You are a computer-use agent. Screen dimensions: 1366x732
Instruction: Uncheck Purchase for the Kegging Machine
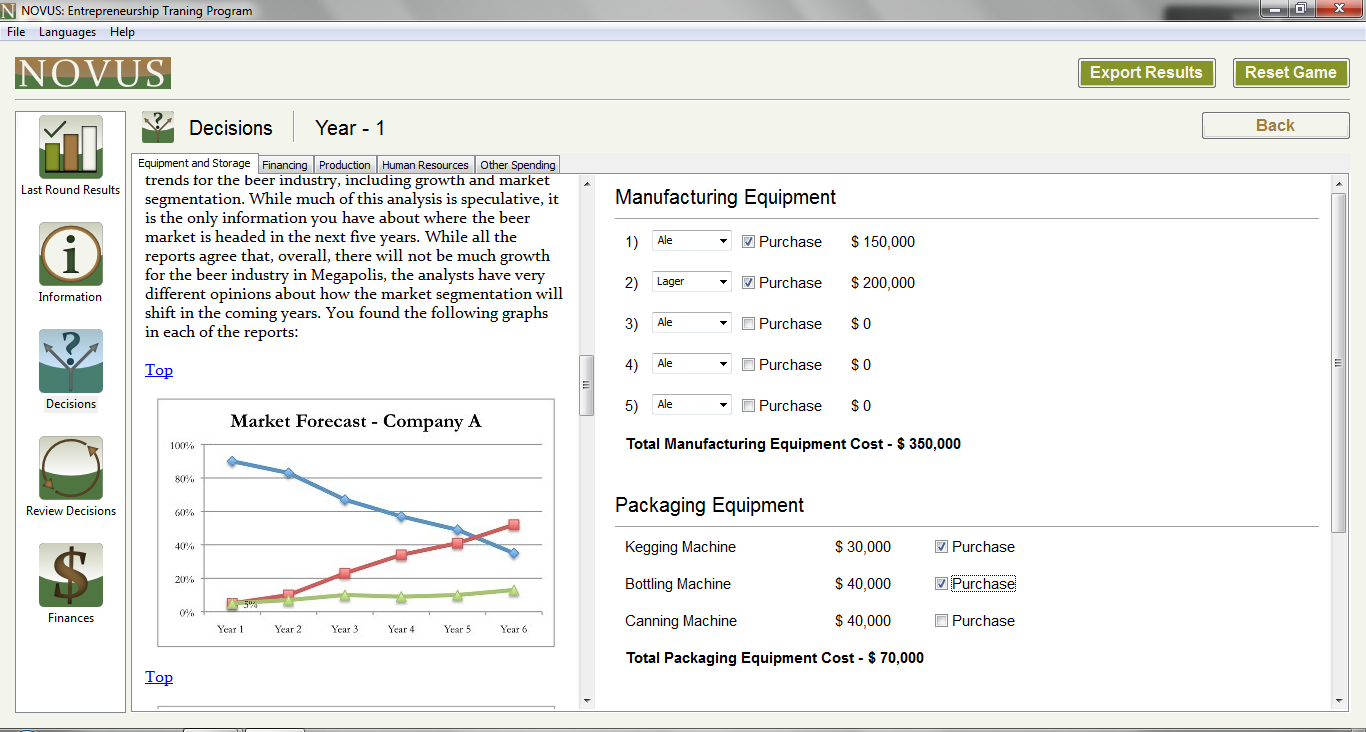tap(941, 547)
